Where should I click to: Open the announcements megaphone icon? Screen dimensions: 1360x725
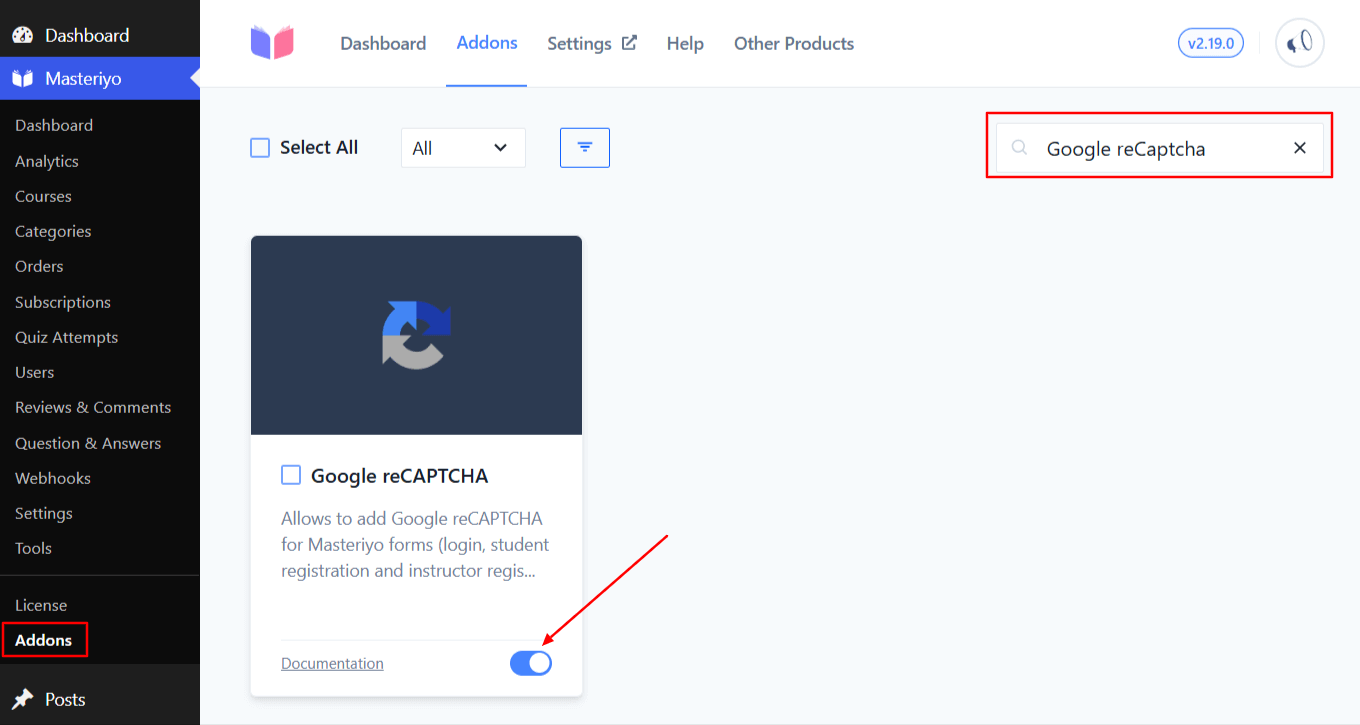(x=1300, y=43)
